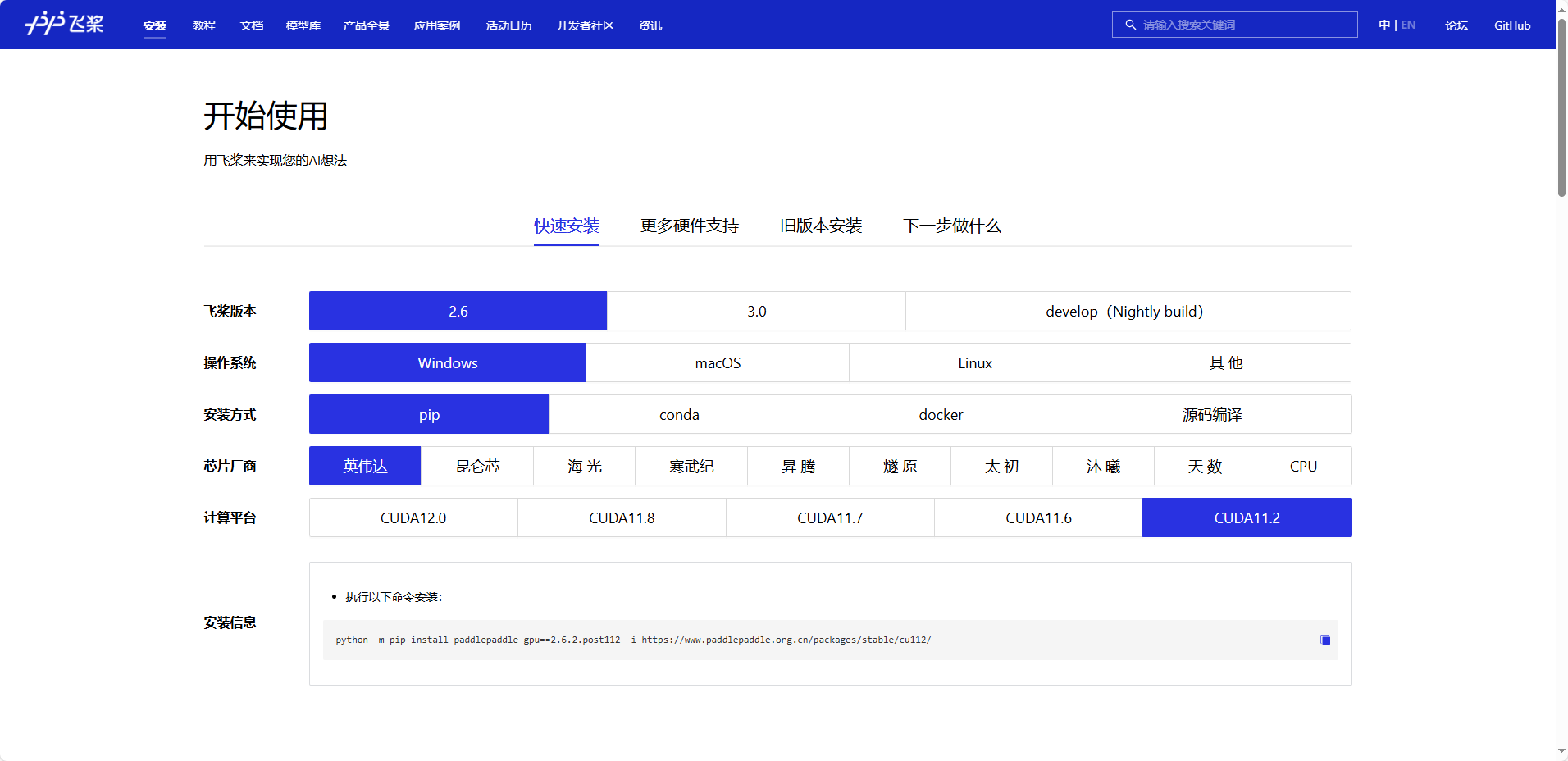The width and height of the screenshot is (1568, 761).
Task: Pick CUDA11.8 compute platform
Action: [622, 517]
